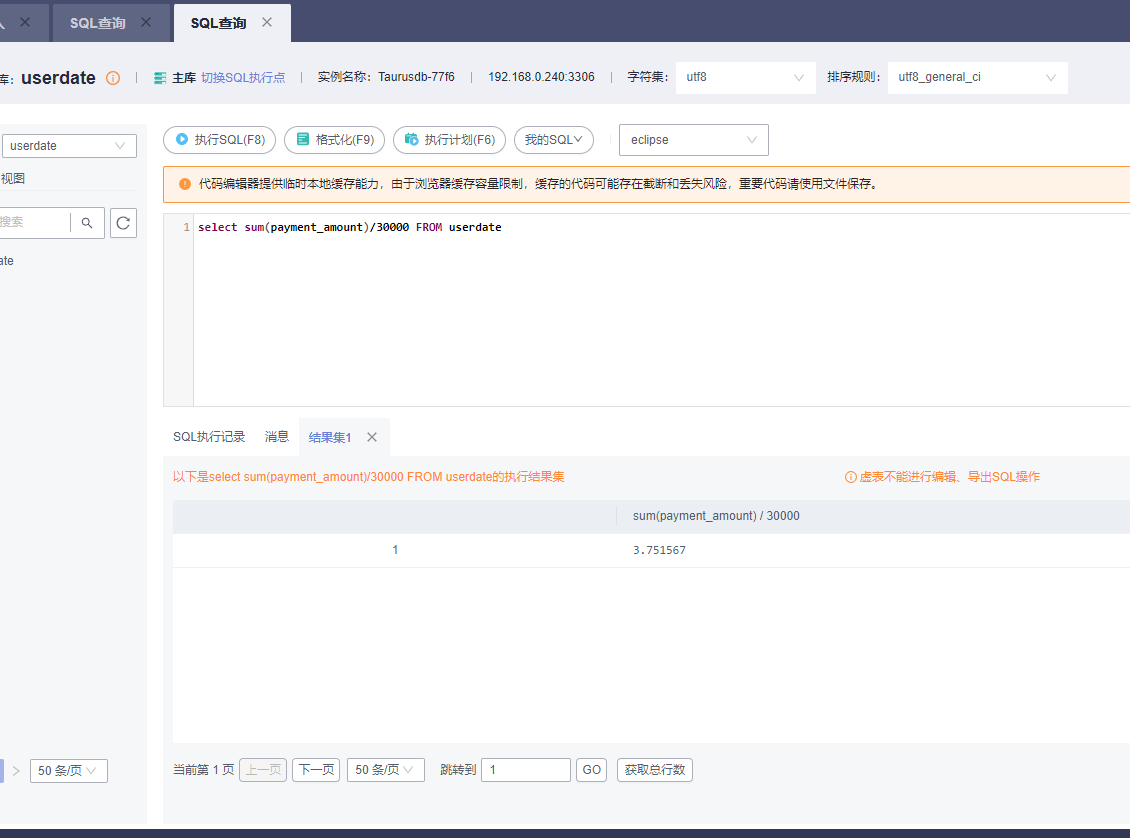This screenshot has height=838, width=1130.
Task: Go to next page arrow in sidebar pager
Action: click(16, 770)
